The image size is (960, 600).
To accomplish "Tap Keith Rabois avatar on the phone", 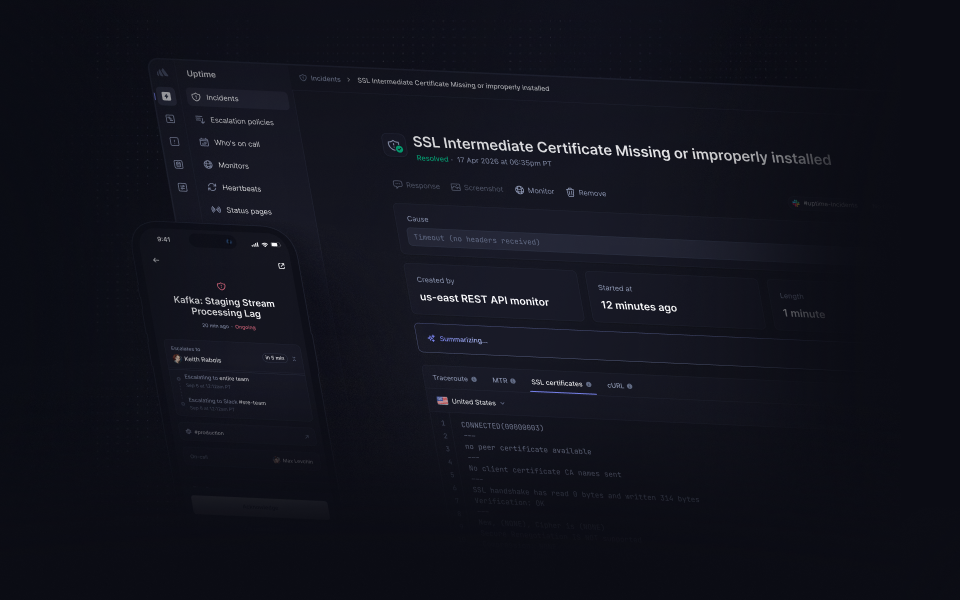I will [x=177, y=359].
